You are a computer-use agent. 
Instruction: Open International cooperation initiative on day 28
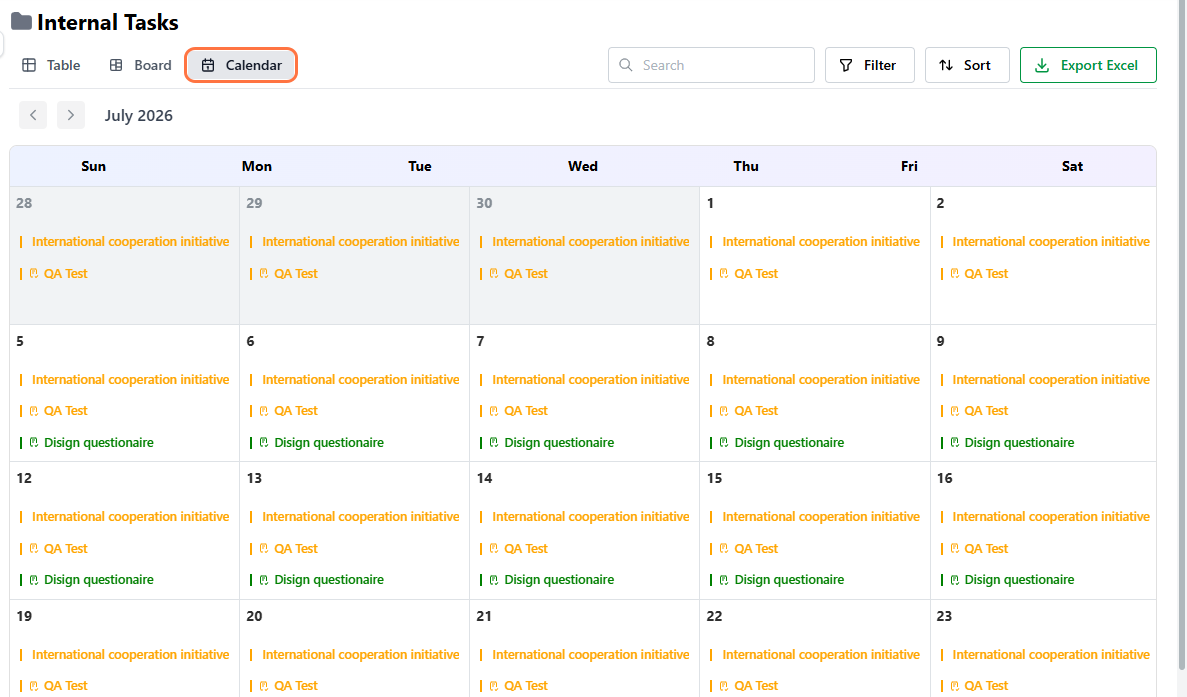pyautogui.click(x=130, y=241)
